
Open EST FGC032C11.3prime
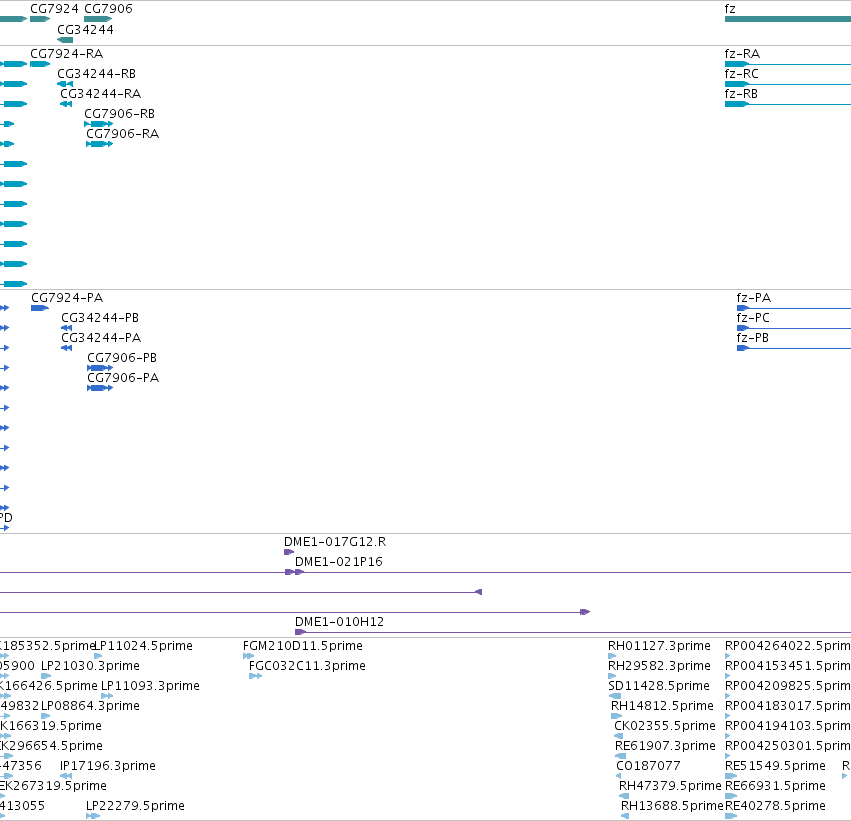click(307, 666)
